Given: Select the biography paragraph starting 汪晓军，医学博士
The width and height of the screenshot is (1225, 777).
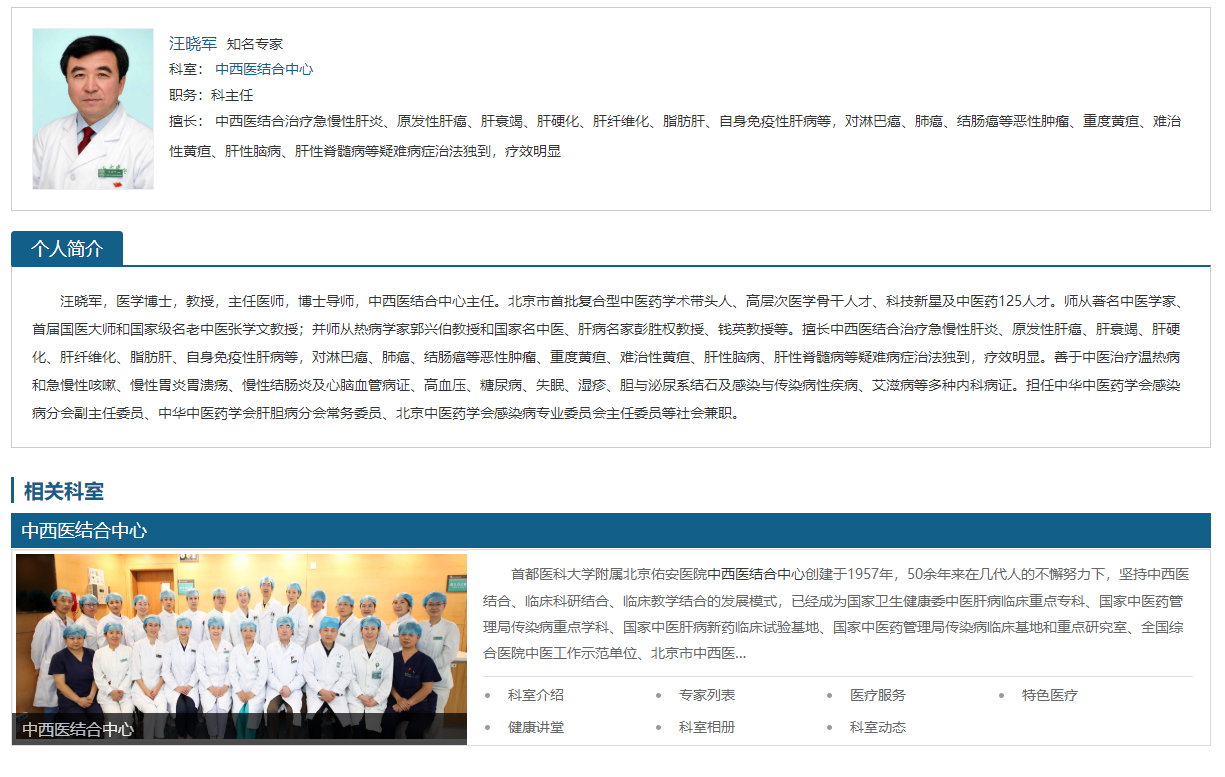Looking at the screenshot, I should click(x=607, y=357).
